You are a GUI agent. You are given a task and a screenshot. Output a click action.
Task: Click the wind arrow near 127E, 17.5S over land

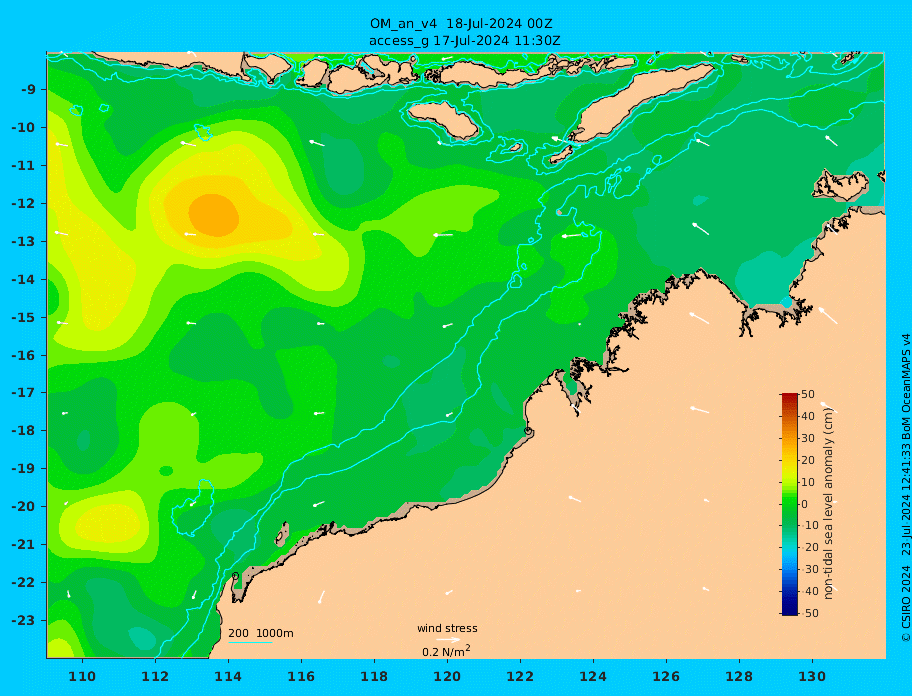pyautogui.click(x=700, y=410)
